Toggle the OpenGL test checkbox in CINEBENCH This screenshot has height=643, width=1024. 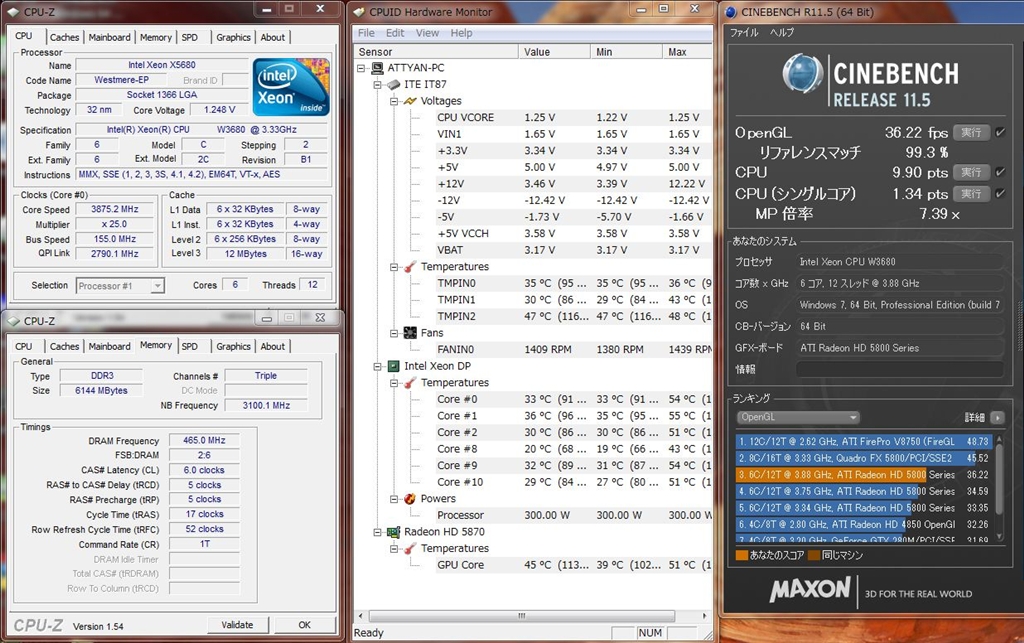pos(1000,133)
